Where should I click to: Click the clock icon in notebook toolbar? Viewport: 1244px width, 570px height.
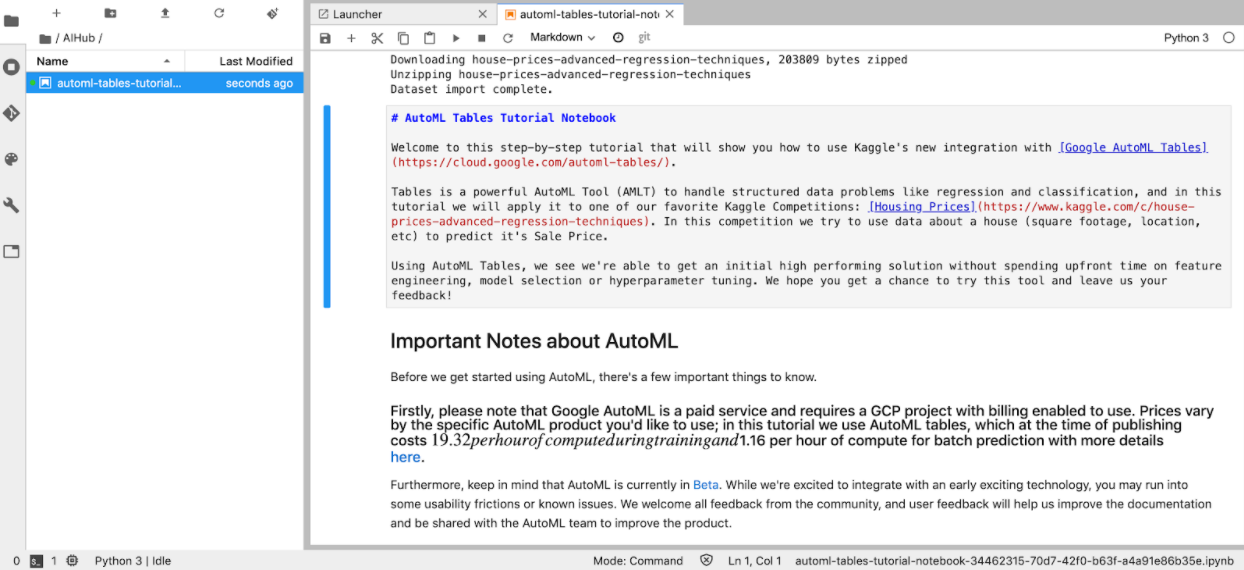click(x=618, y=38)
